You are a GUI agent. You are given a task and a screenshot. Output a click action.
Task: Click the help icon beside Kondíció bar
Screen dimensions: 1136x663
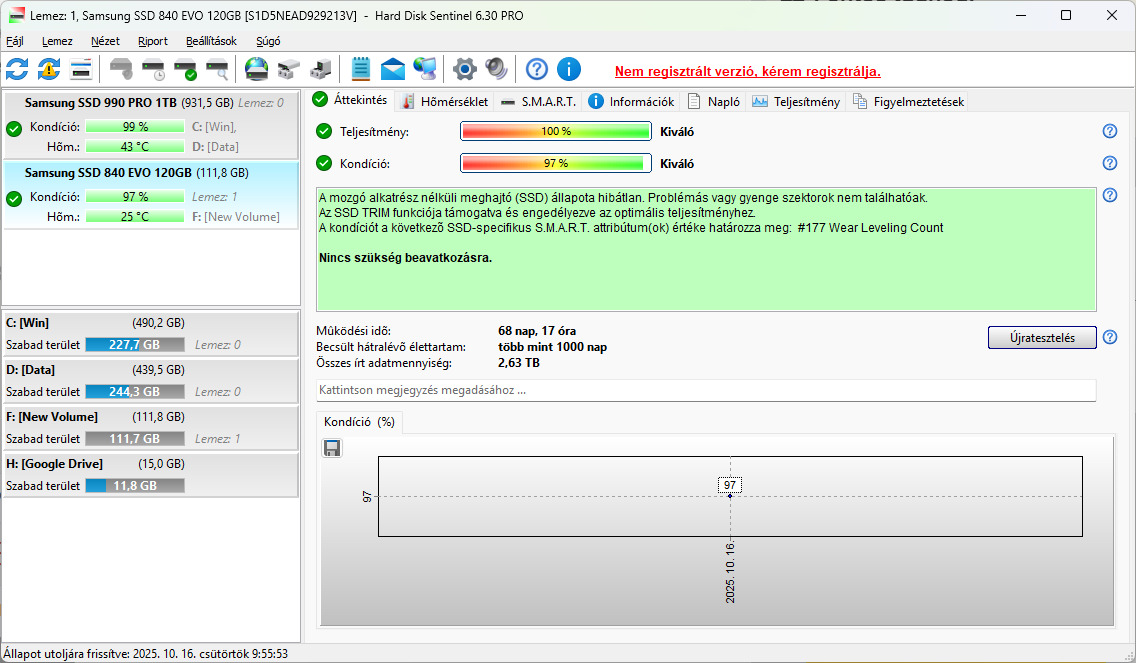point(1109,163)
